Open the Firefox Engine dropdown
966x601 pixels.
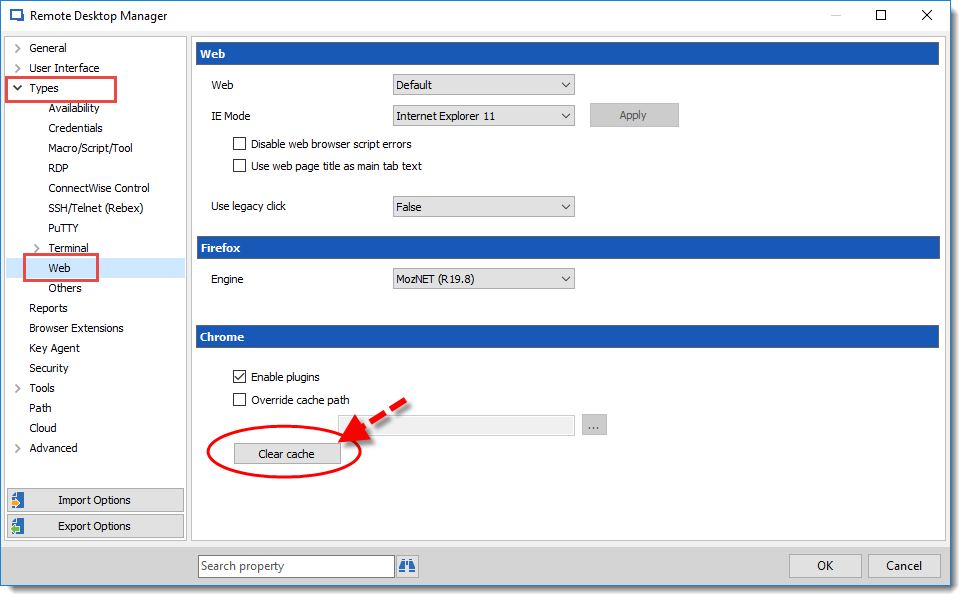coord(484,279)
